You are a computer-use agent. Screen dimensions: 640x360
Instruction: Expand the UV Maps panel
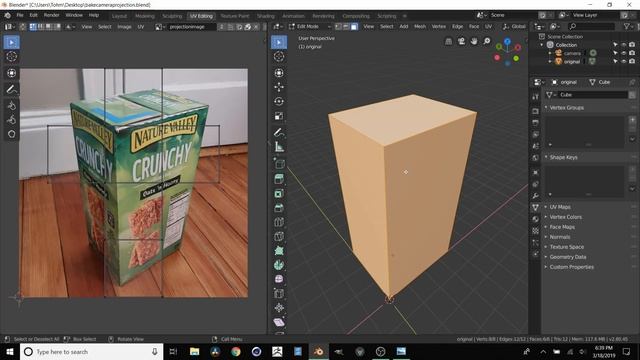click(560, 207)
